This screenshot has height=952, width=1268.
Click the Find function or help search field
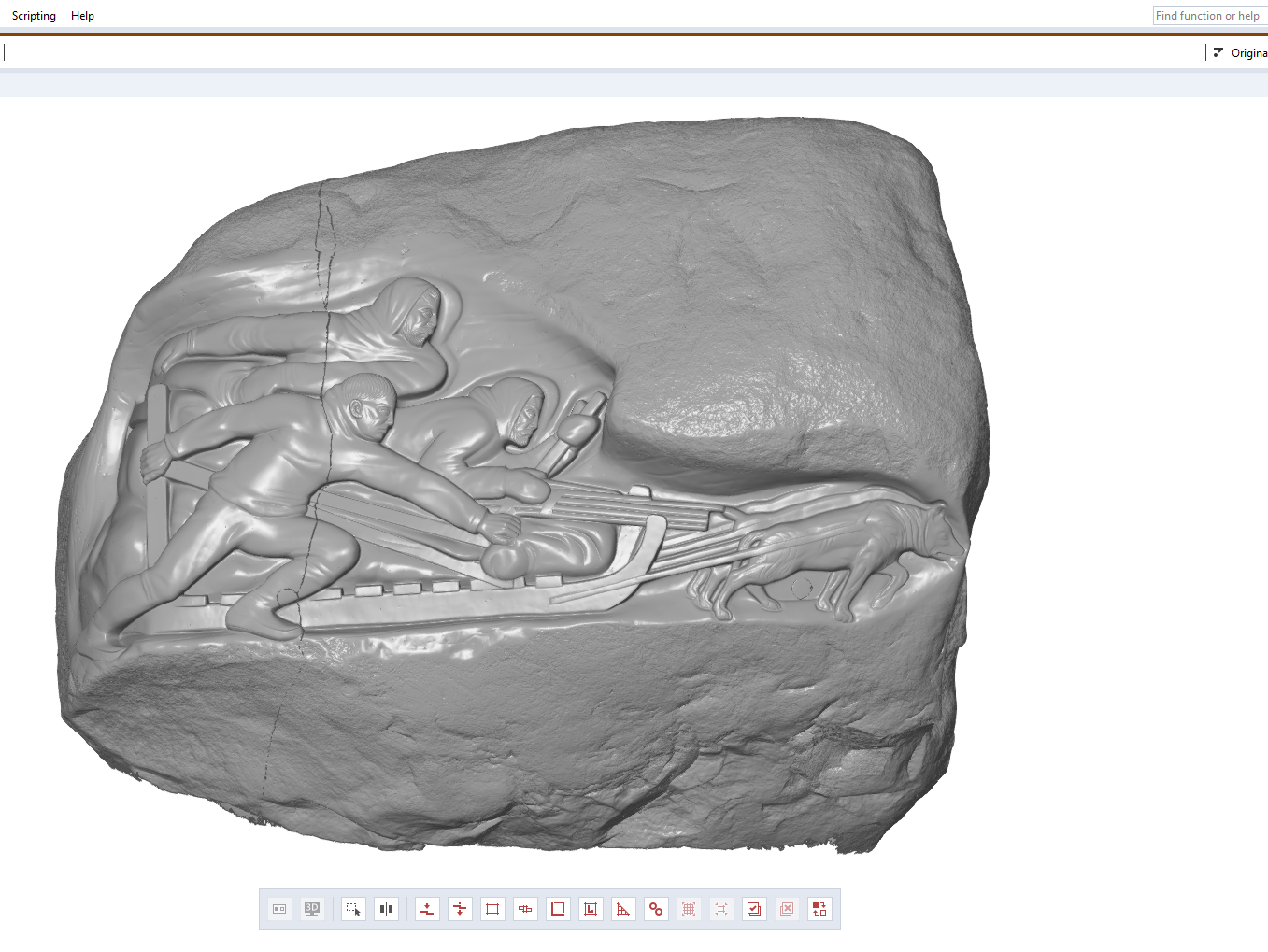click(1210, 16)
